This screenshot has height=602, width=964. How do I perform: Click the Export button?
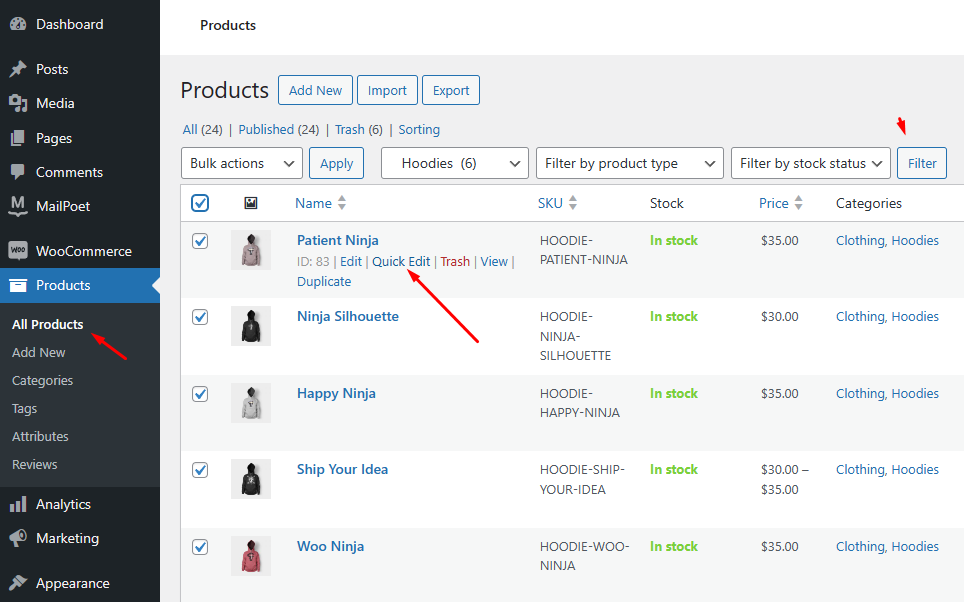point(451,90)
